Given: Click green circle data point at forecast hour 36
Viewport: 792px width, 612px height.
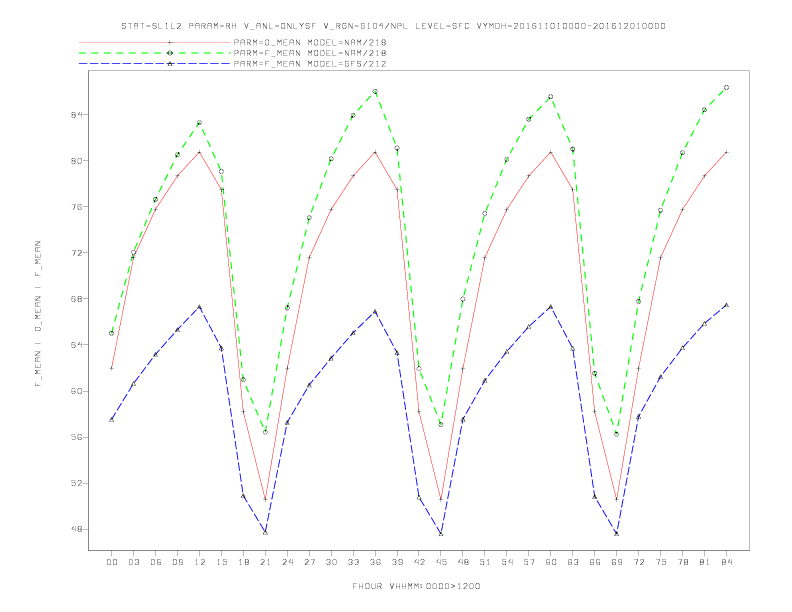Looking at the screenshot, I should pos(375,91).
